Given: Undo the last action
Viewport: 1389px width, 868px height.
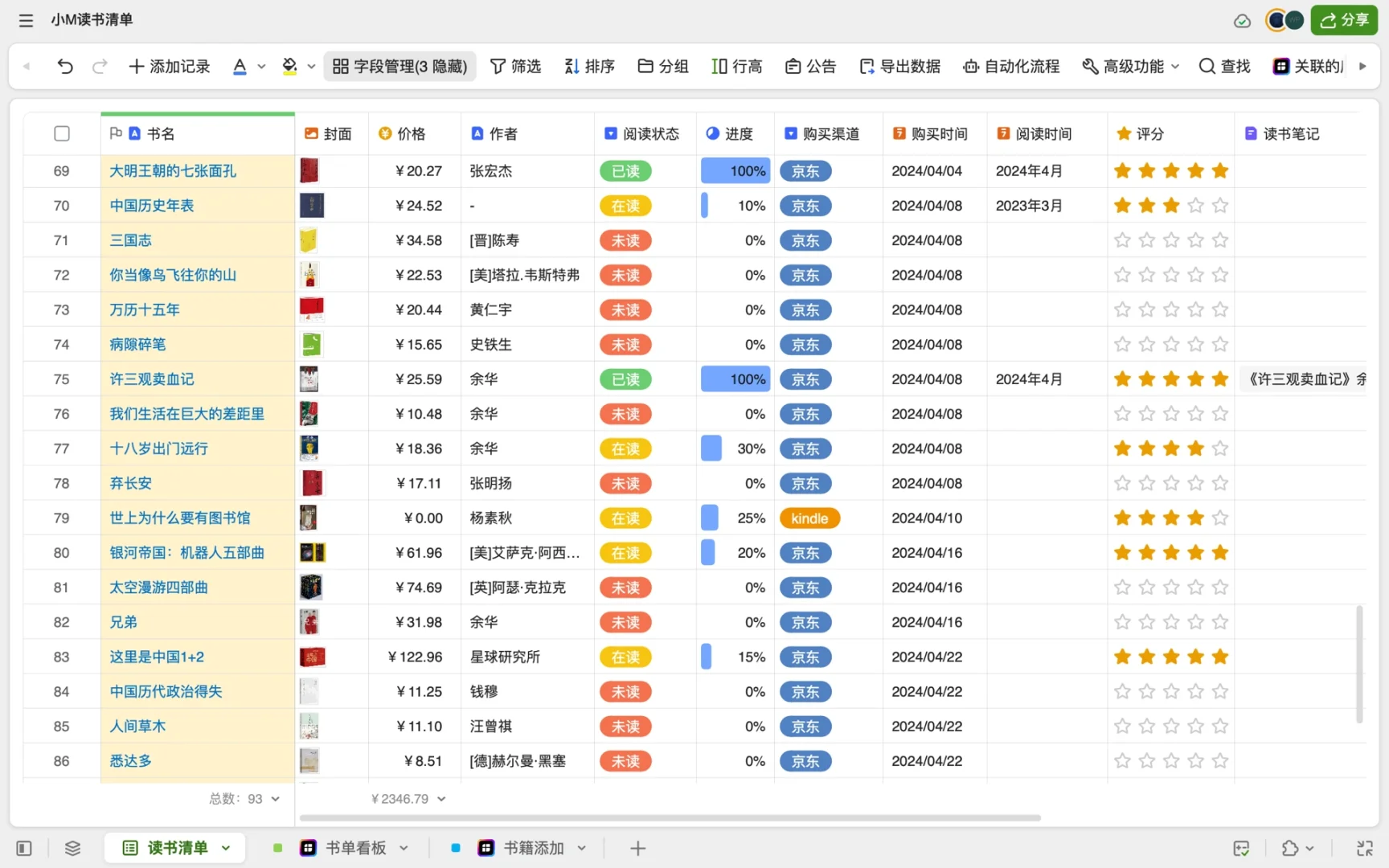Looking at the screenshot, I should [65, 66].
